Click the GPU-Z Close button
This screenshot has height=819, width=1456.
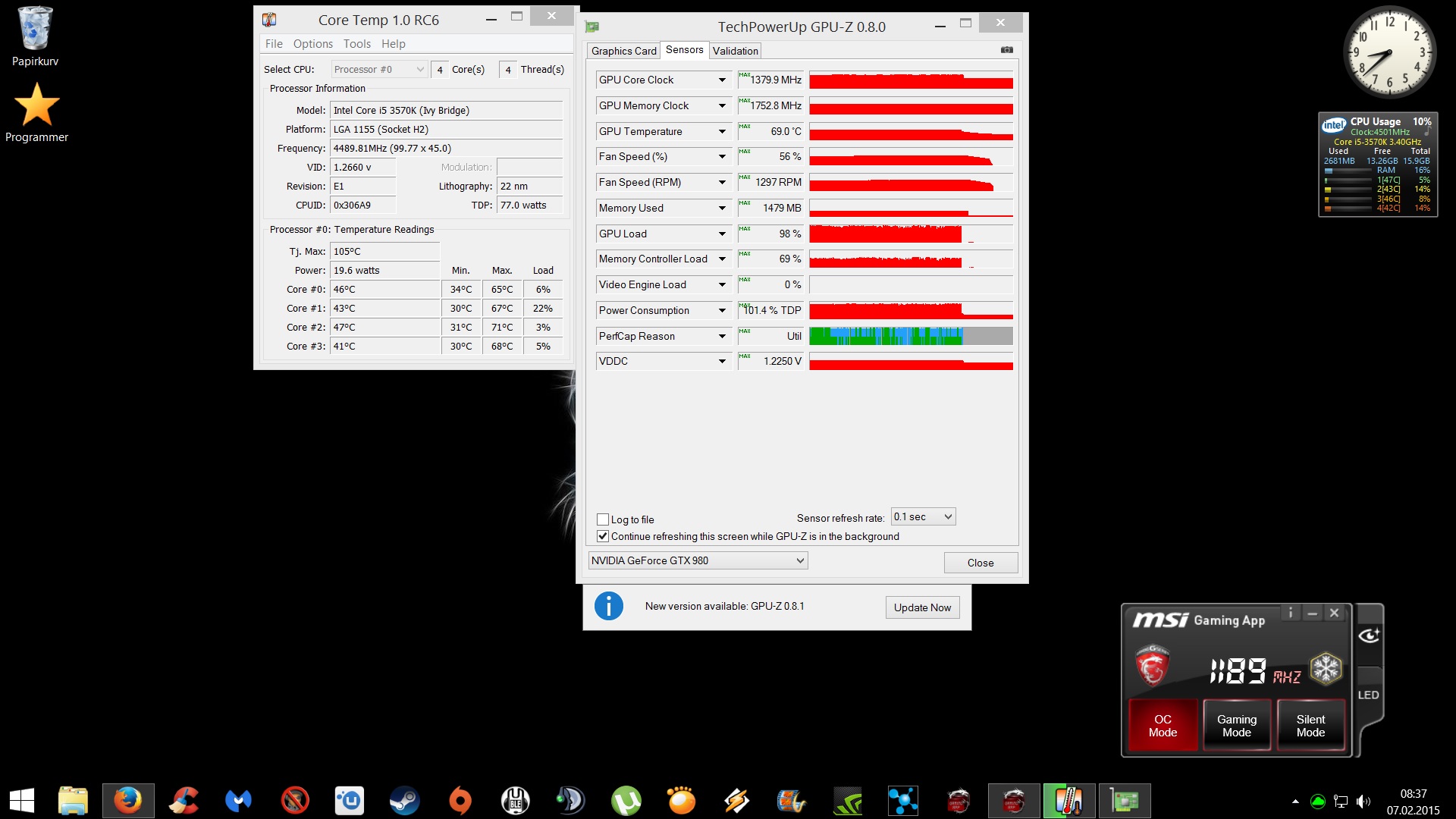[x=981, y=563]
